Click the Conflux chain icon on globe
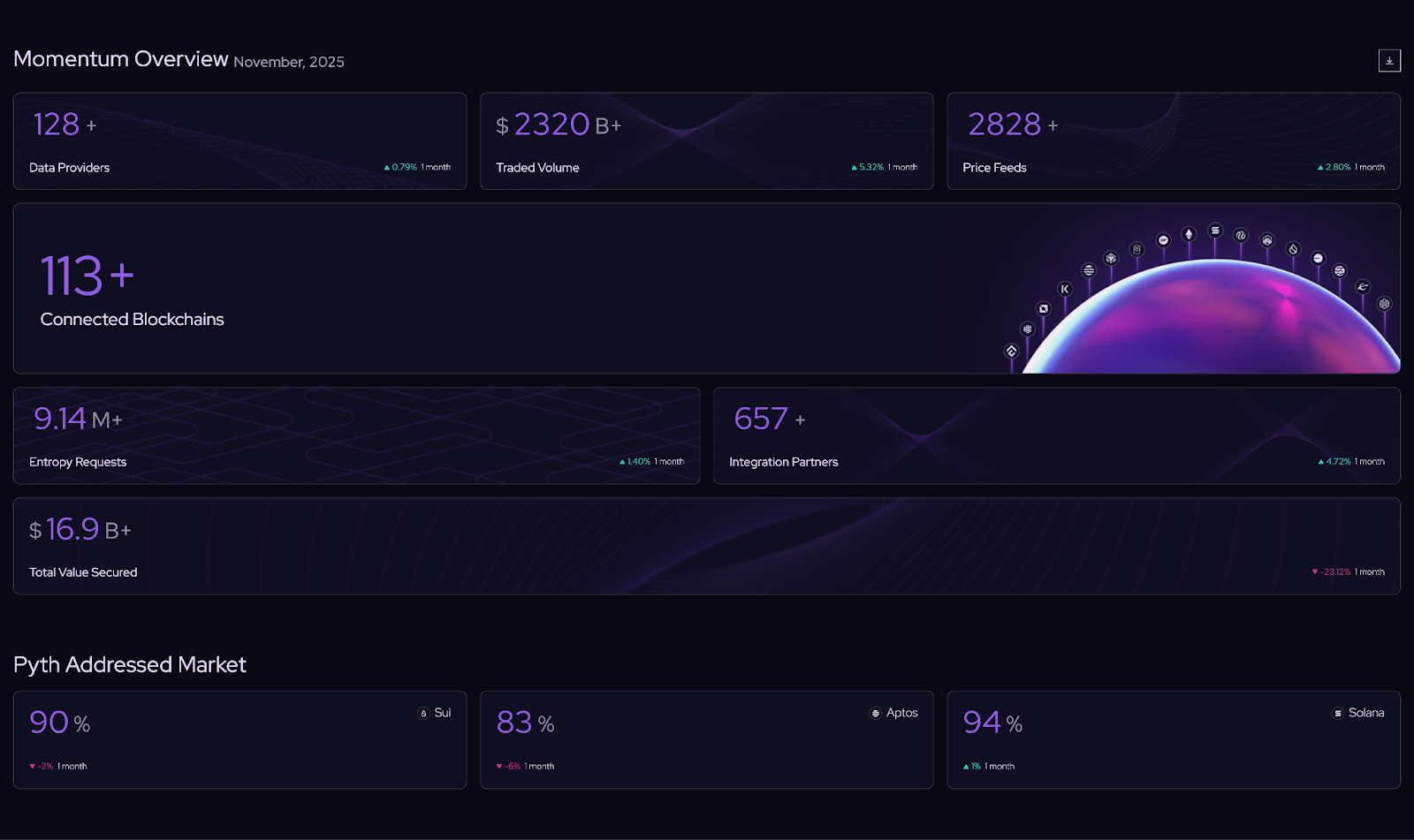1414x840 pixels. tap(1012, 351)
